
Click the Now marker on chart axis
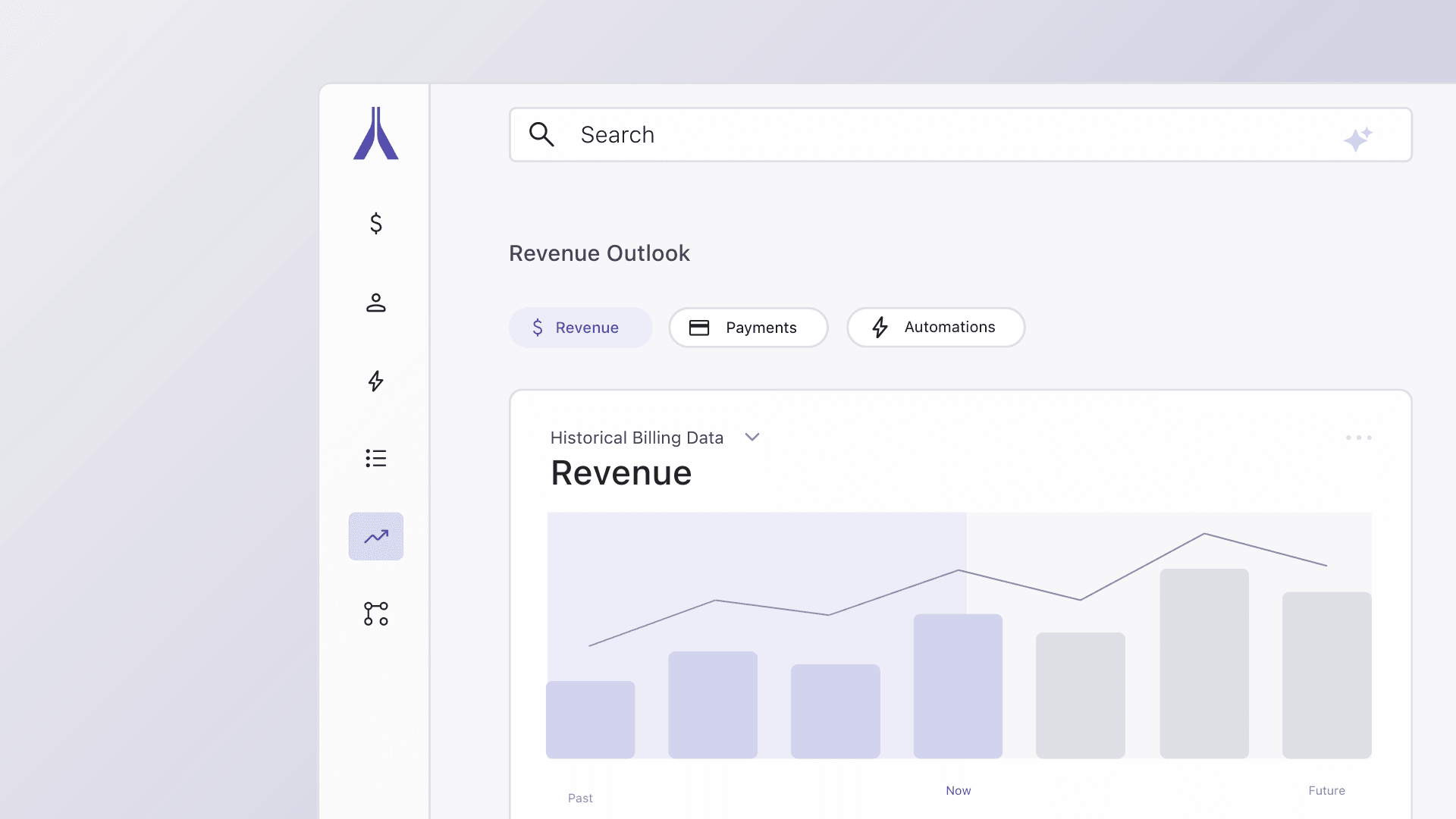[958, 790]
